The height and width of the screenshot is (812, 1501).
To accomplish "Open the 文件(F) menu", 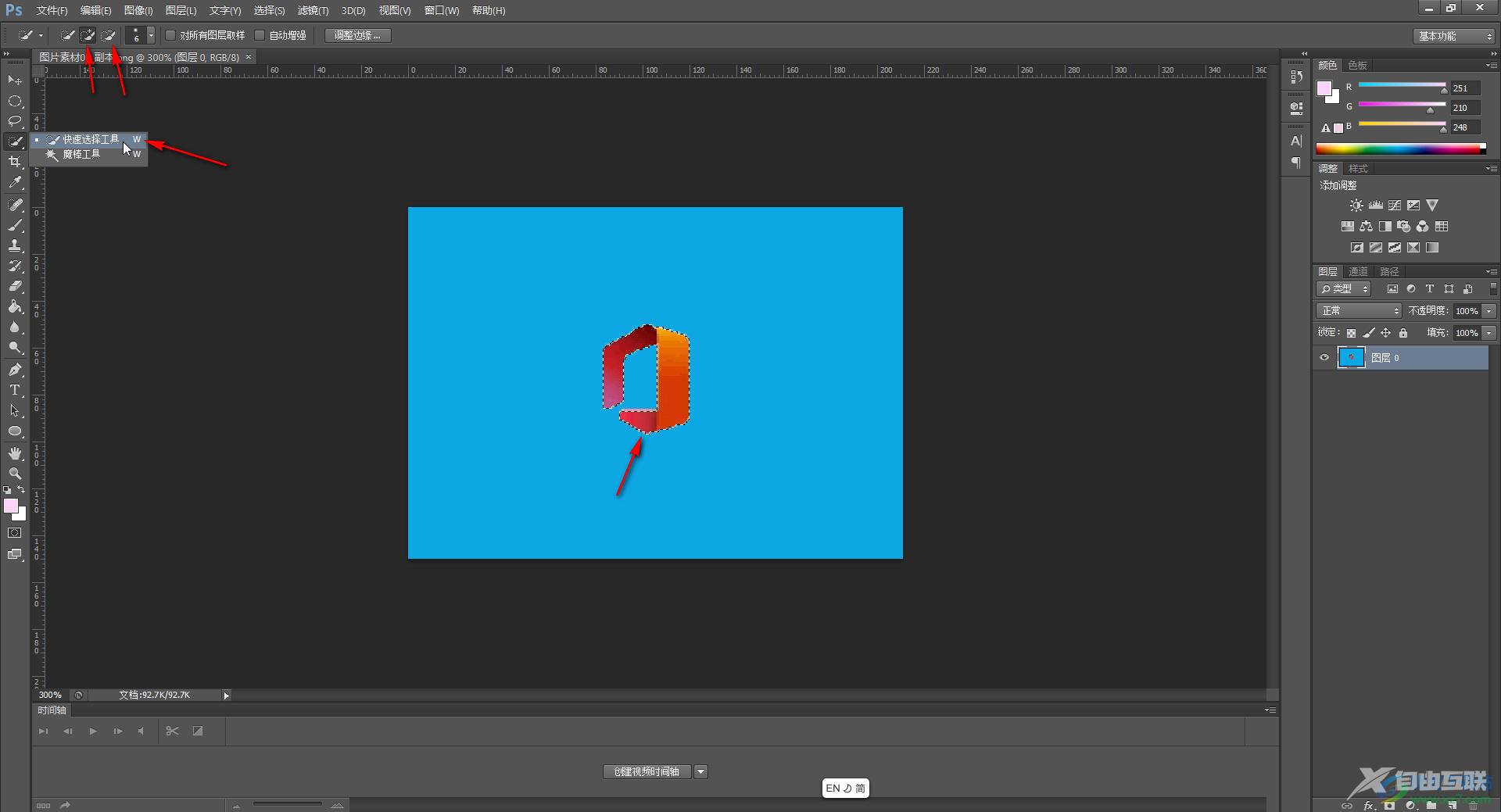I will click(52, 11).
